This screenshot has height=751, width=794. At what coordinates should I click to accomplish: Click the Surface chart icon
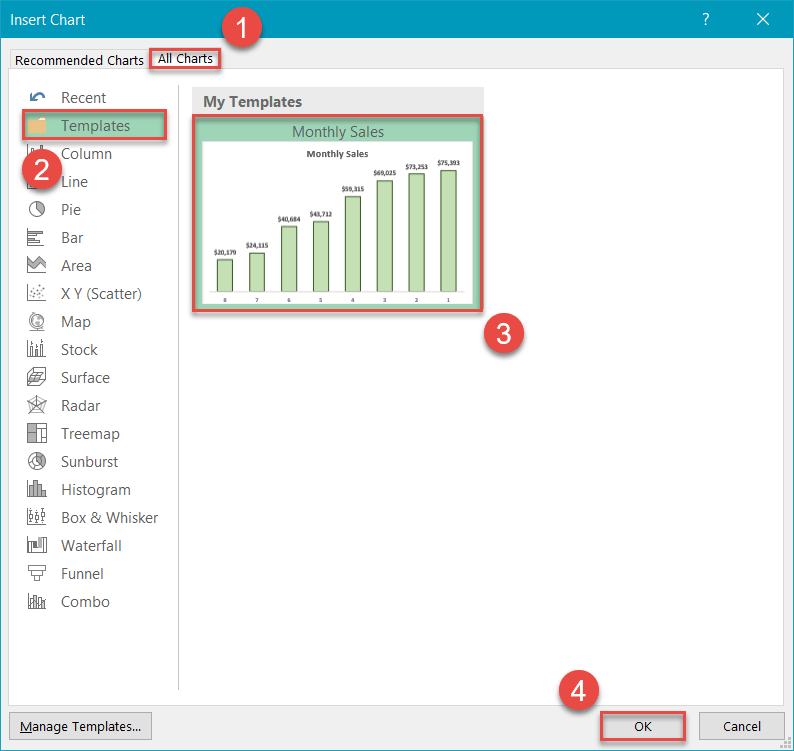point(36,377)
